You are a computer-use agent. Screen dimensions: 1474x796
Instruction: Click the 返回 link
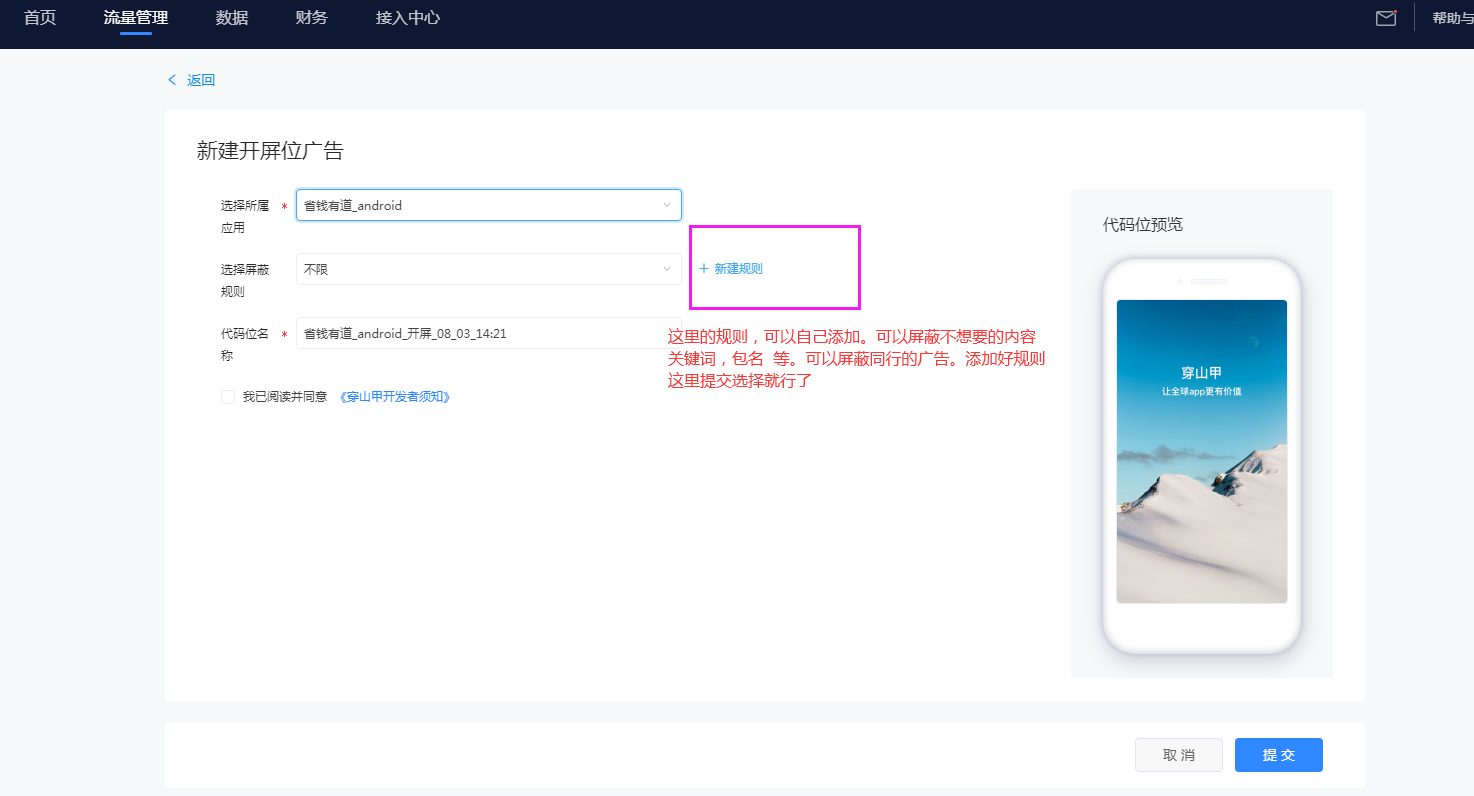point(201,80)
